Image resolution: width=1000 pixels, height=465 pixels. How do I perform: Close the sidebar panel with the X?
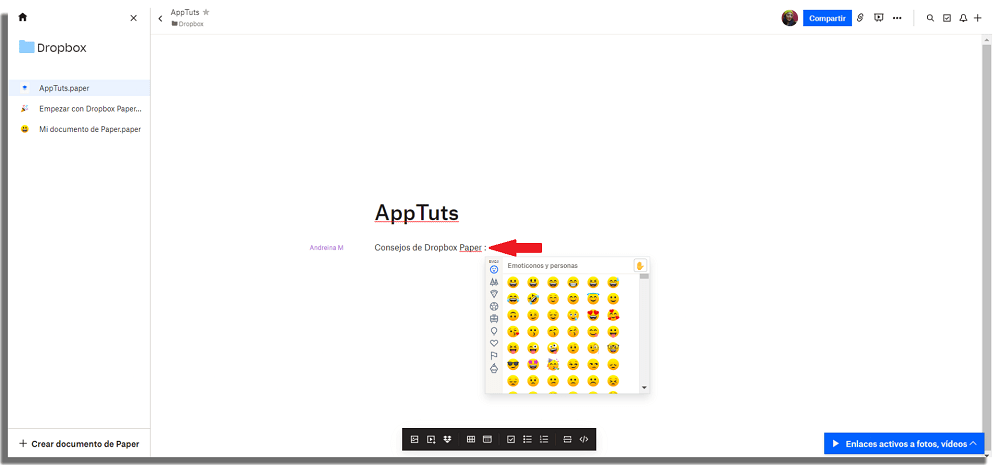pyautogui.click(x=133, y=18)
